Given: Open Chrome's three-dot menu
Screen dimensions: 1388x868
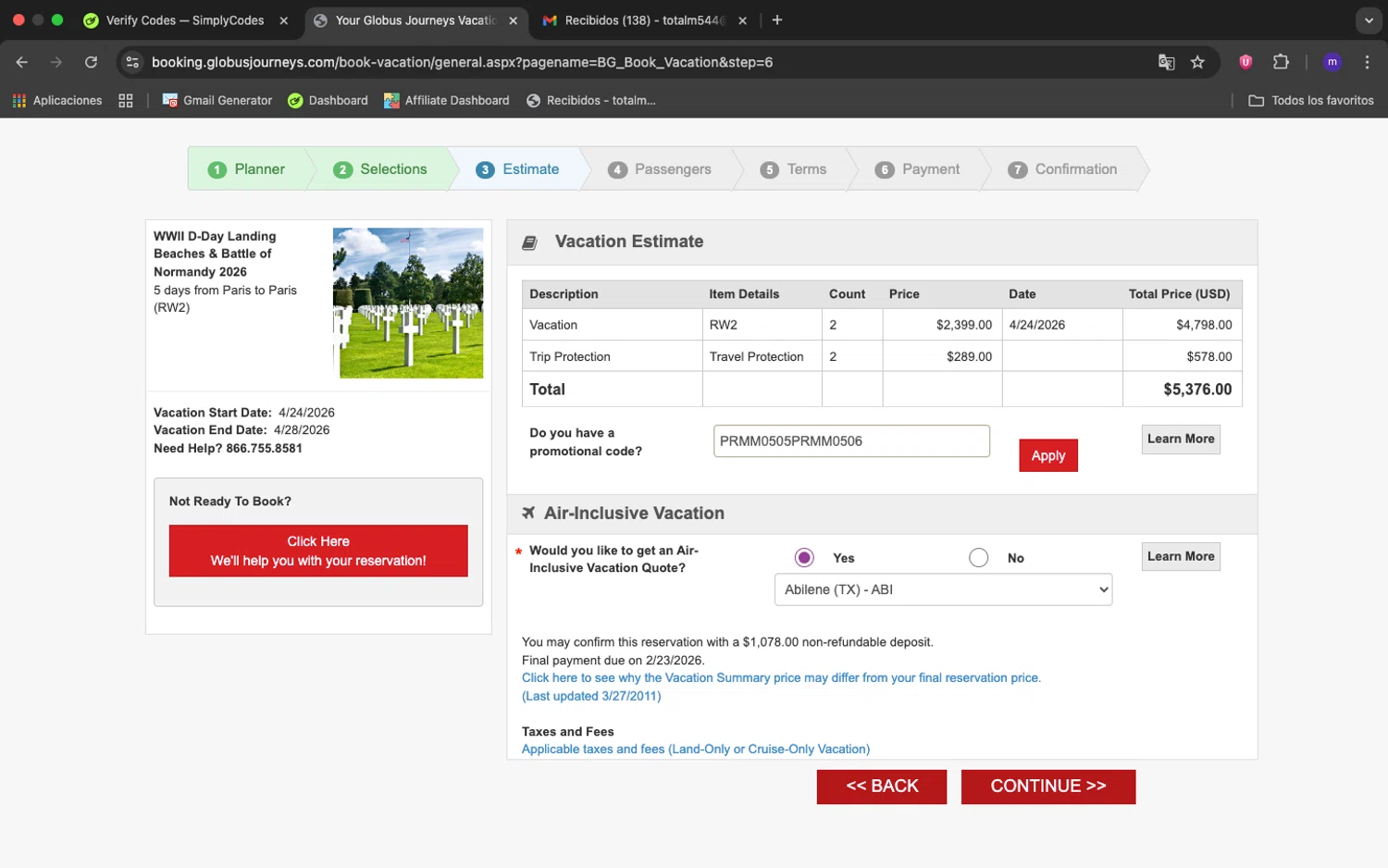Looking at the screenshot, I should tap(1367, 62).
